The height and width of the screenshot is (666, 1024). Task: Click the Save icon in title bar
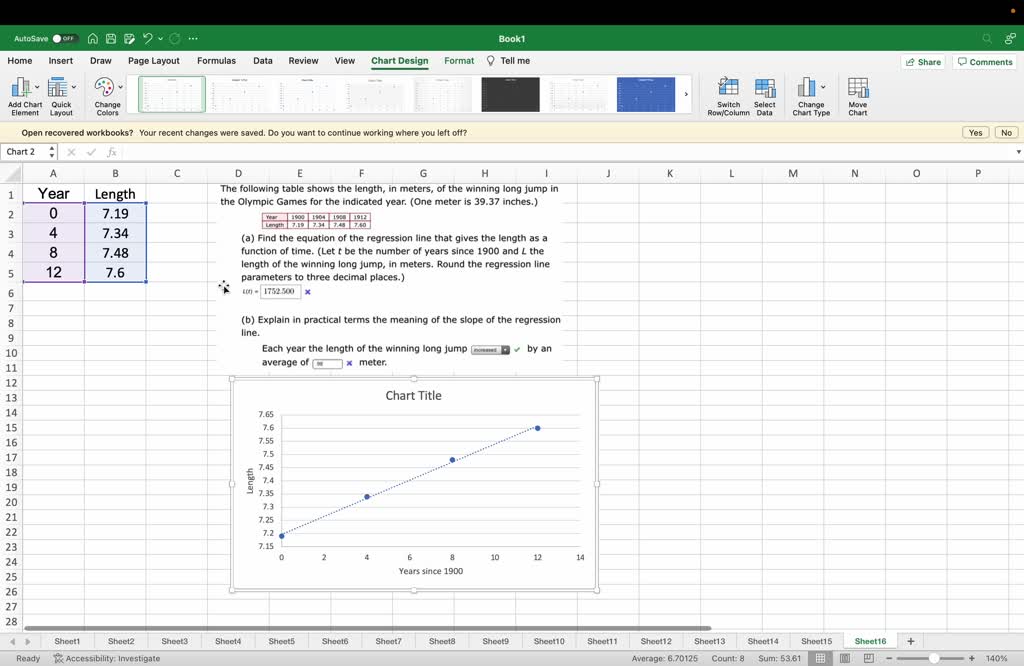(x=109, y=39)
